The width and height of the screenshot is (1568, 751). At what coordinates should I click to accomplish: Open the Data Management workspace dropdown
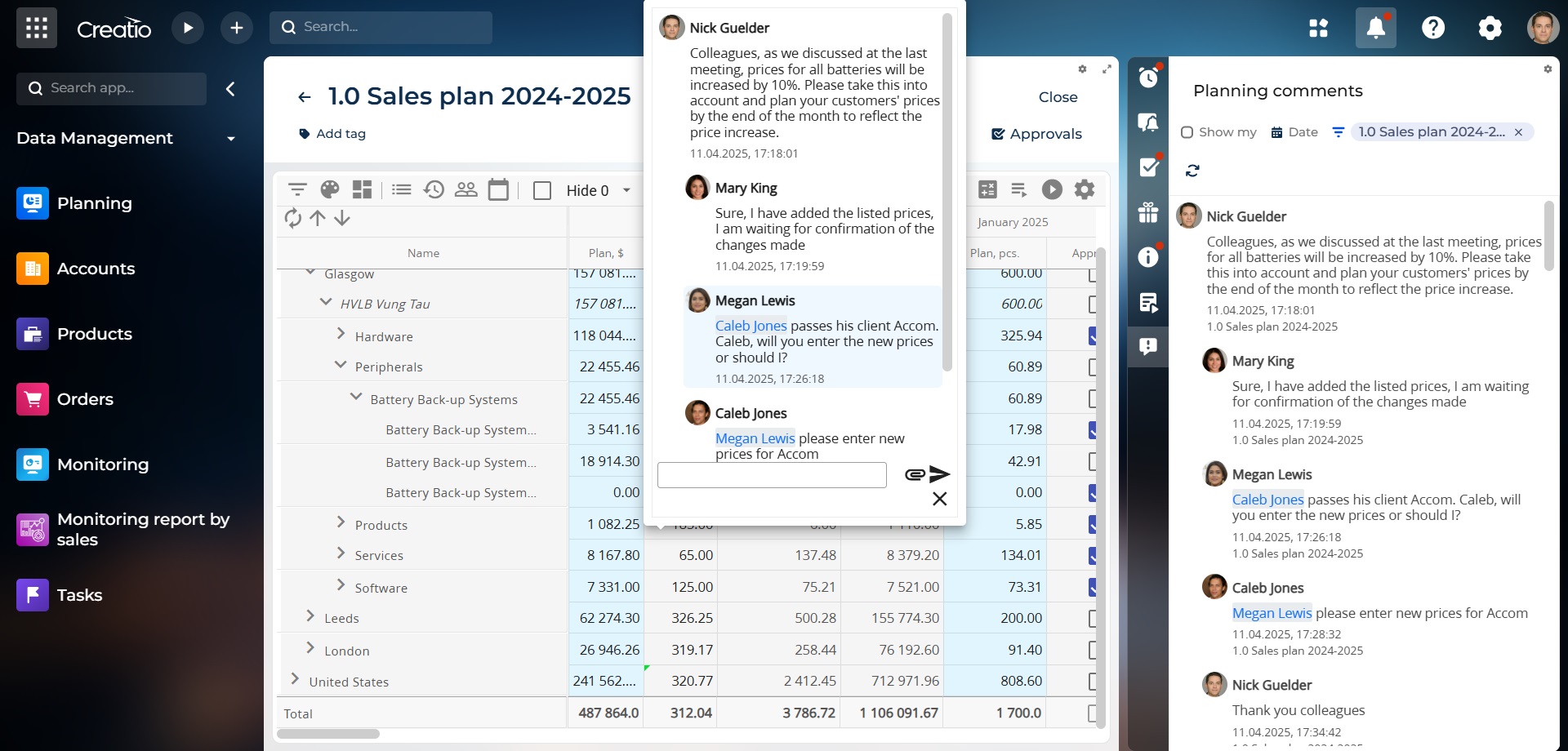[x=231, y=139]
